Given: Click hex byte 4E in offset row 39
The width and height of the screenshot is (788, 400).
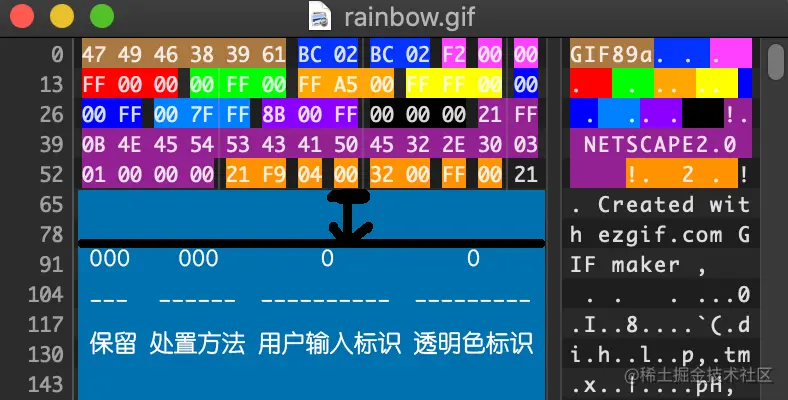Looking at the screenshot, I should pyautogui.click(x=130, y=145).
